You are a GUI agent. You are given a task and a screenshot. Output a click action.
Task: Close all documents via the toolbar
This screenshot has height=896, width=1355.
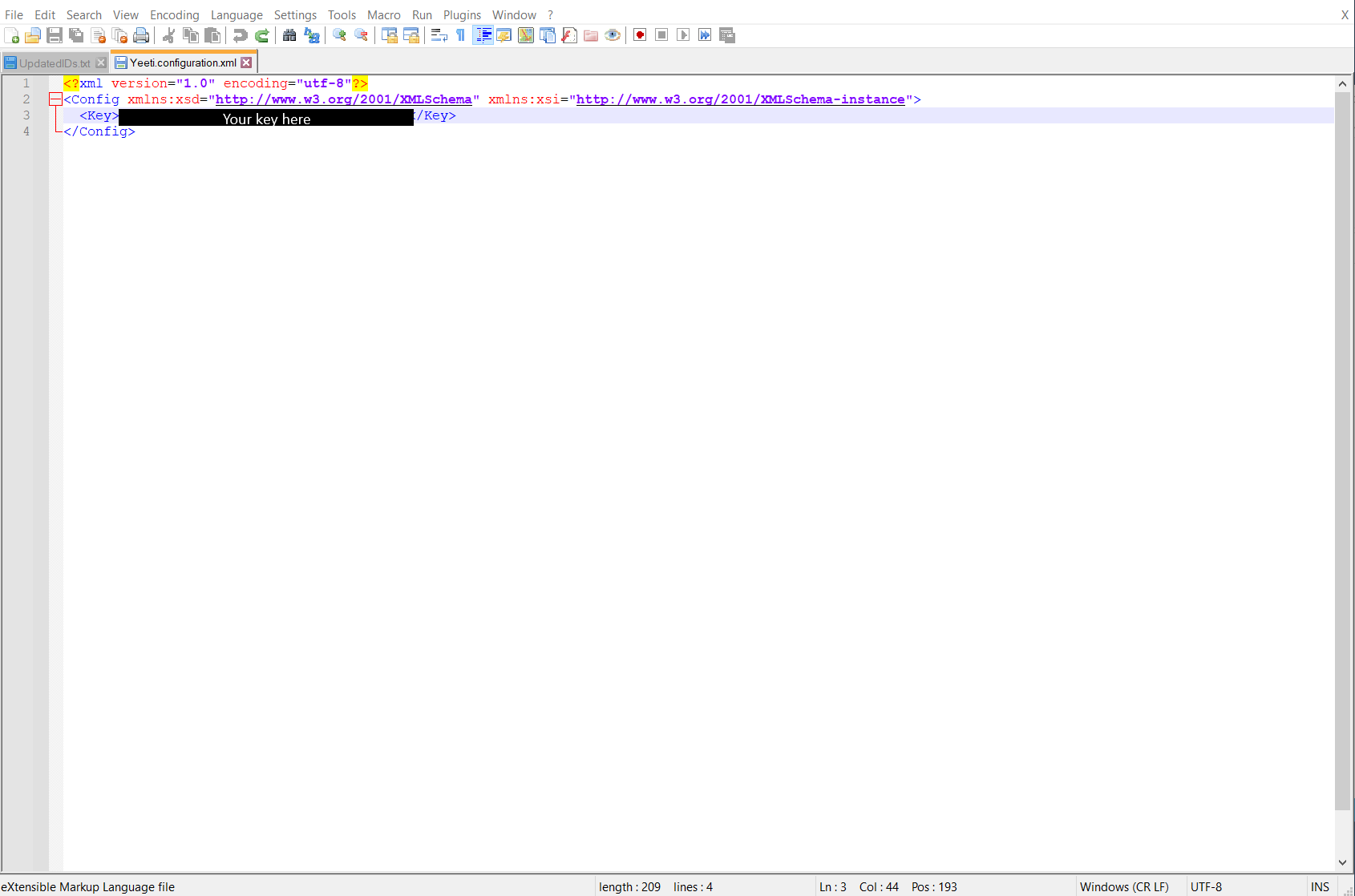coord(119,35)
